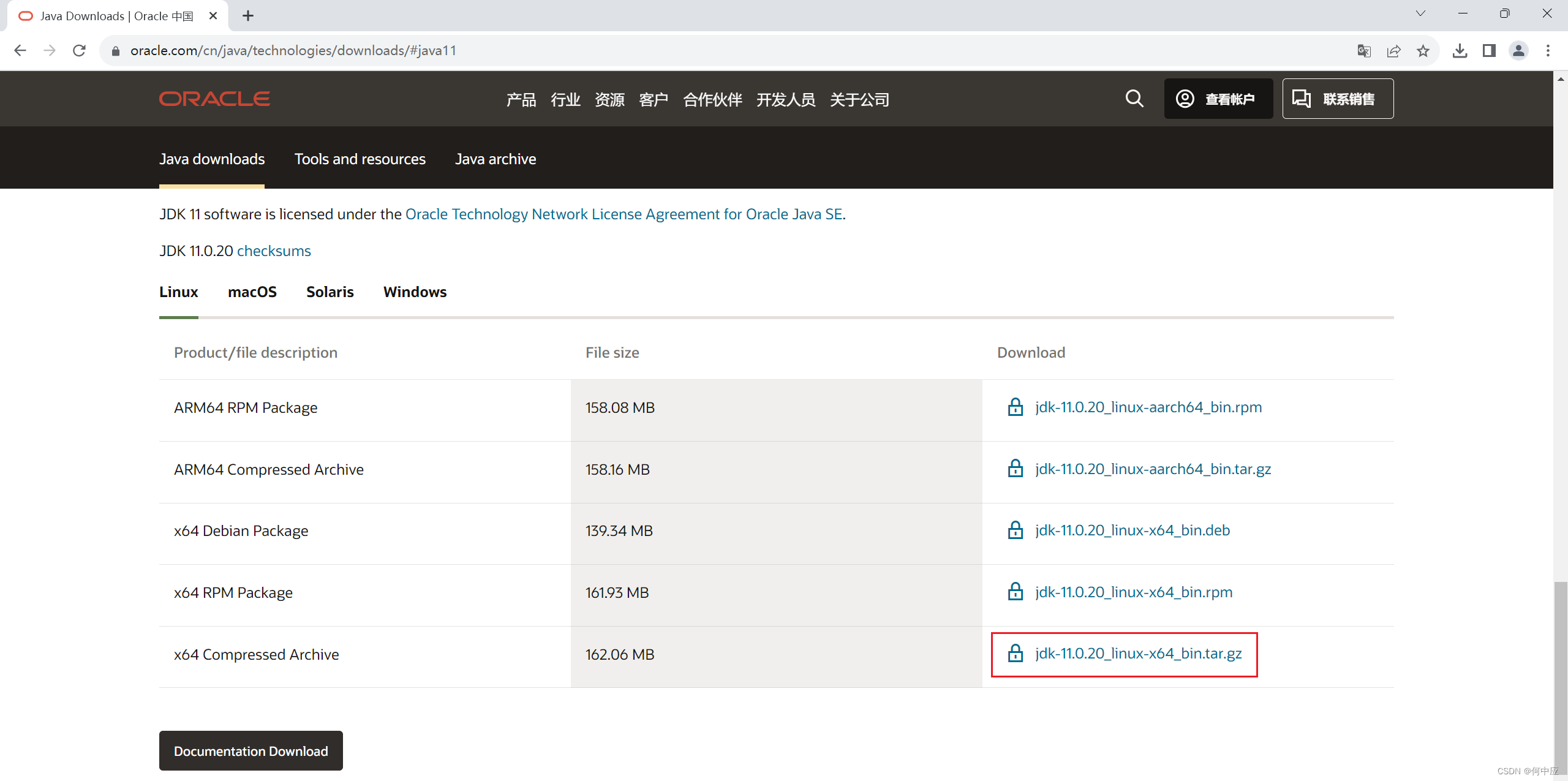Open the 行业 navigation menu
Screen dimensions: 1568x781
click(x=565, y=99)
